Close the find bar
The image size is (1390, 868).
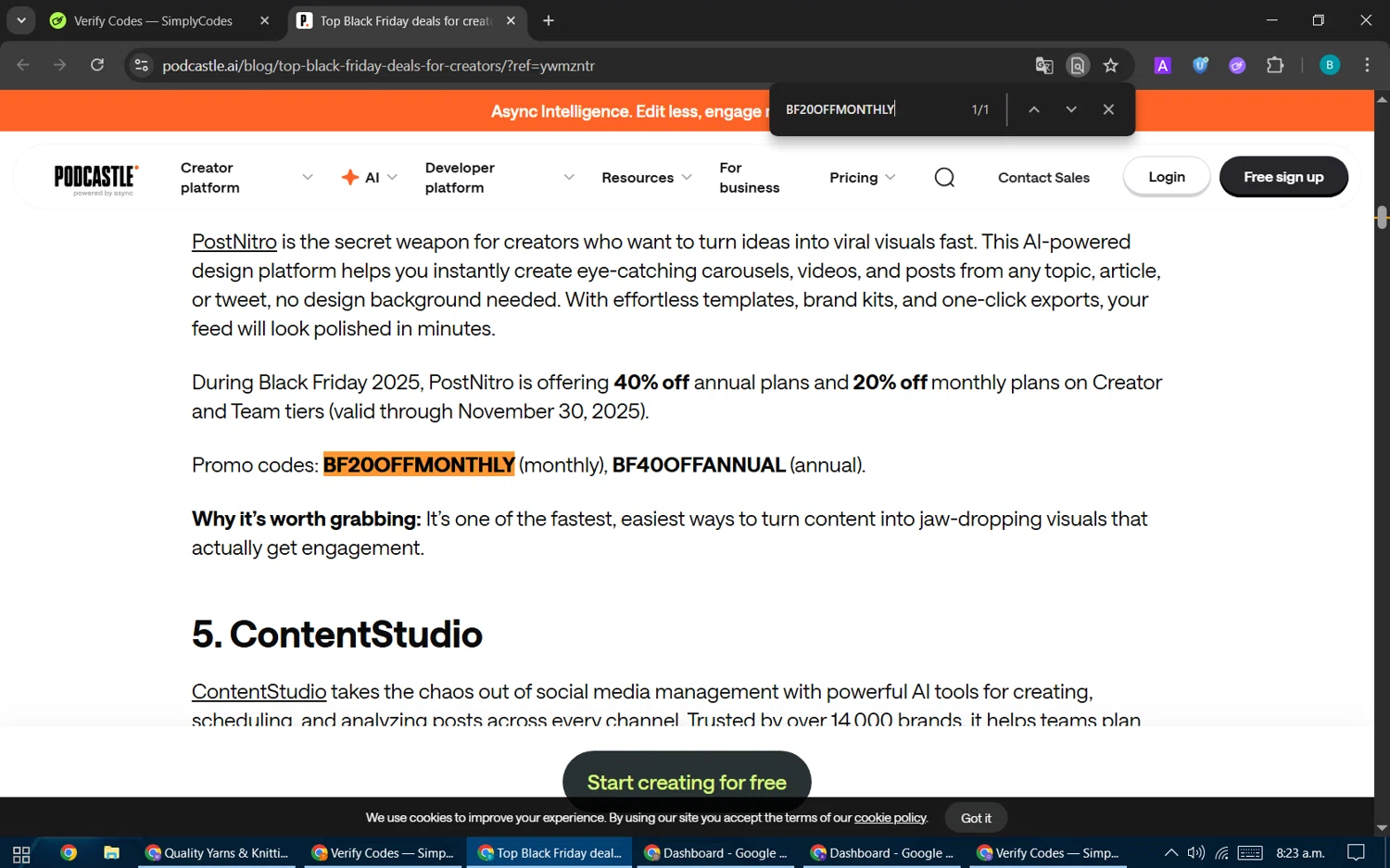(x=1108, y=109)
